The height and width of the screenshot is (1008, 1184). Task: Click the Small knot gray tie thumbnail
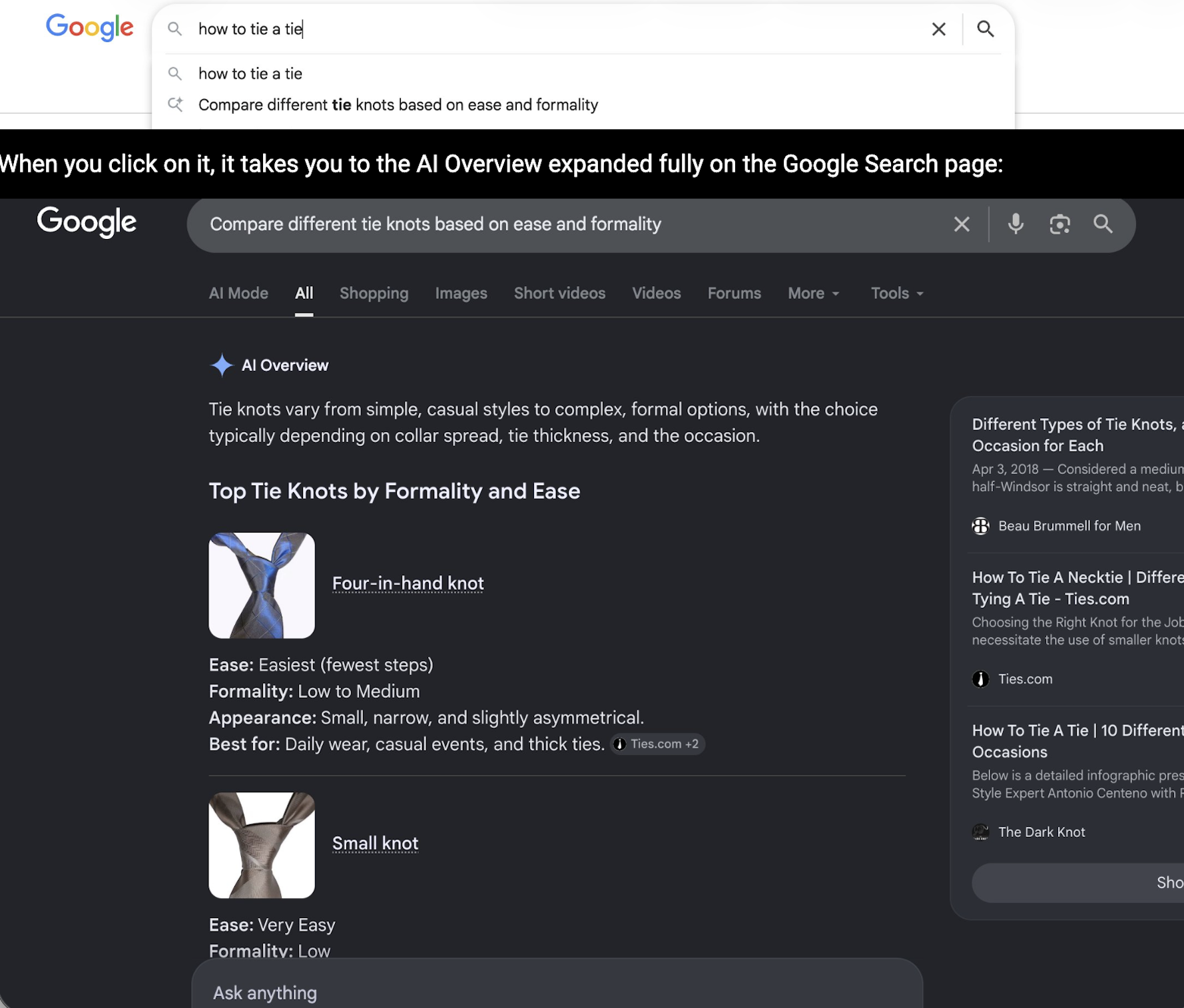coord(262,846)
